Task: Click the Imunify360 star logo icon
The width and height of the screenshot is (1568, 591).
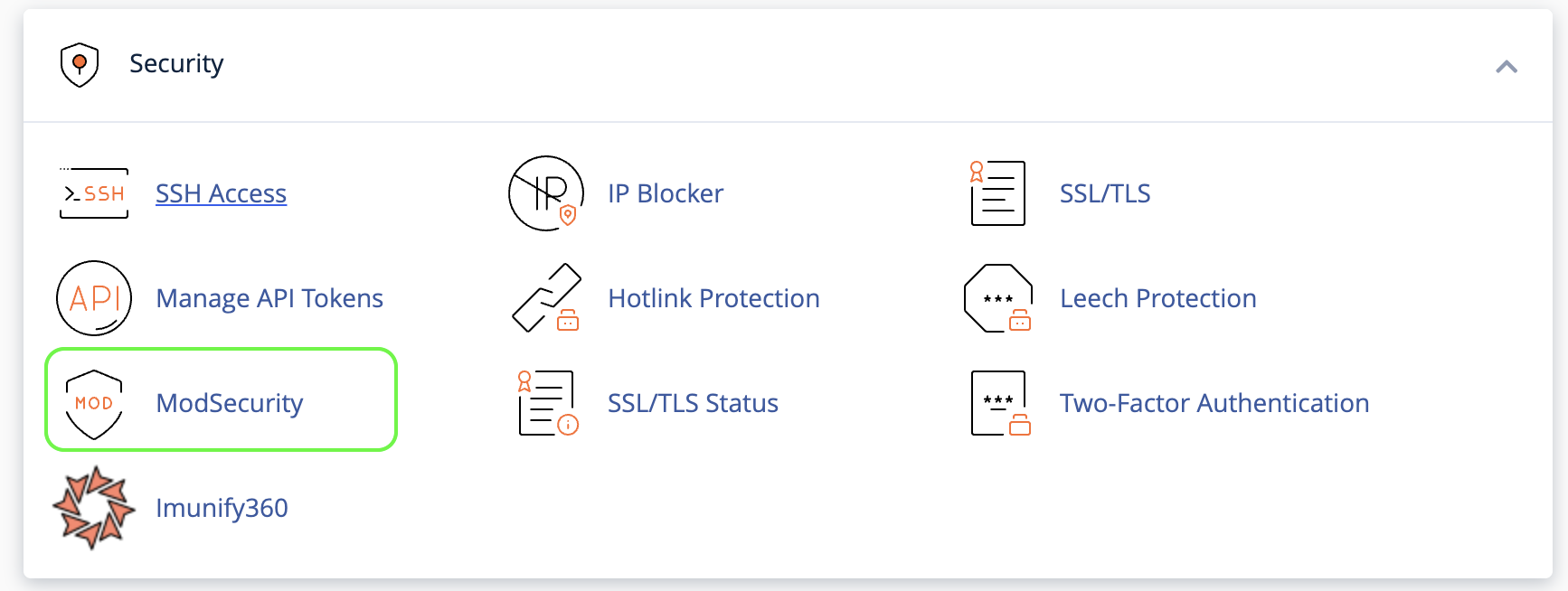Action: click(x=94, y=508)
